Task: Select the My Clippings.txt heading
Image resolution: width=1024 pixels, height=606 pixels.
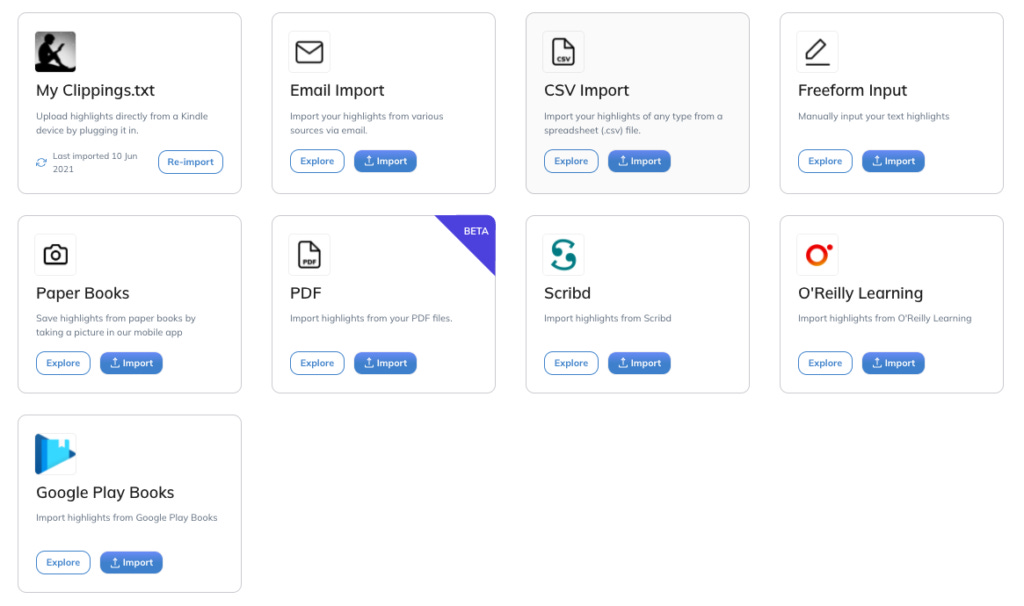Action: tap(95, 91)
